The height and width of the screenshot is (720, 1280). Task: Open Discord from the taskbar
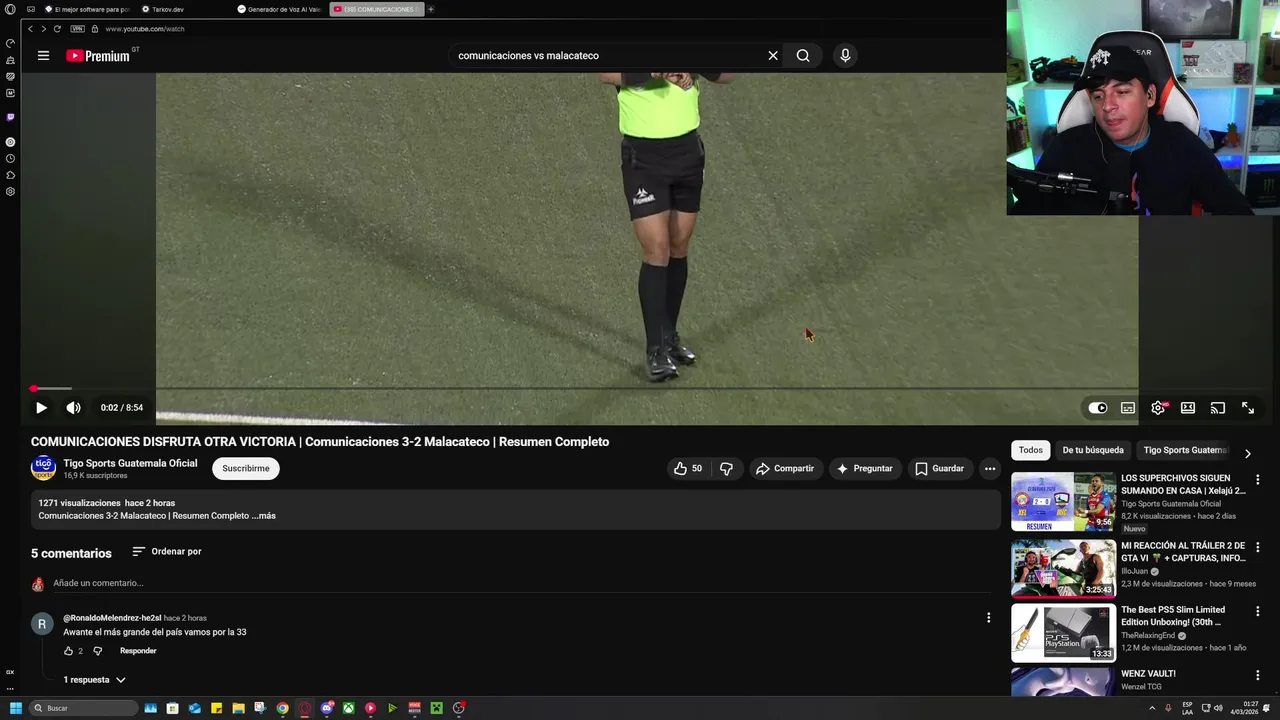point(327,708)
